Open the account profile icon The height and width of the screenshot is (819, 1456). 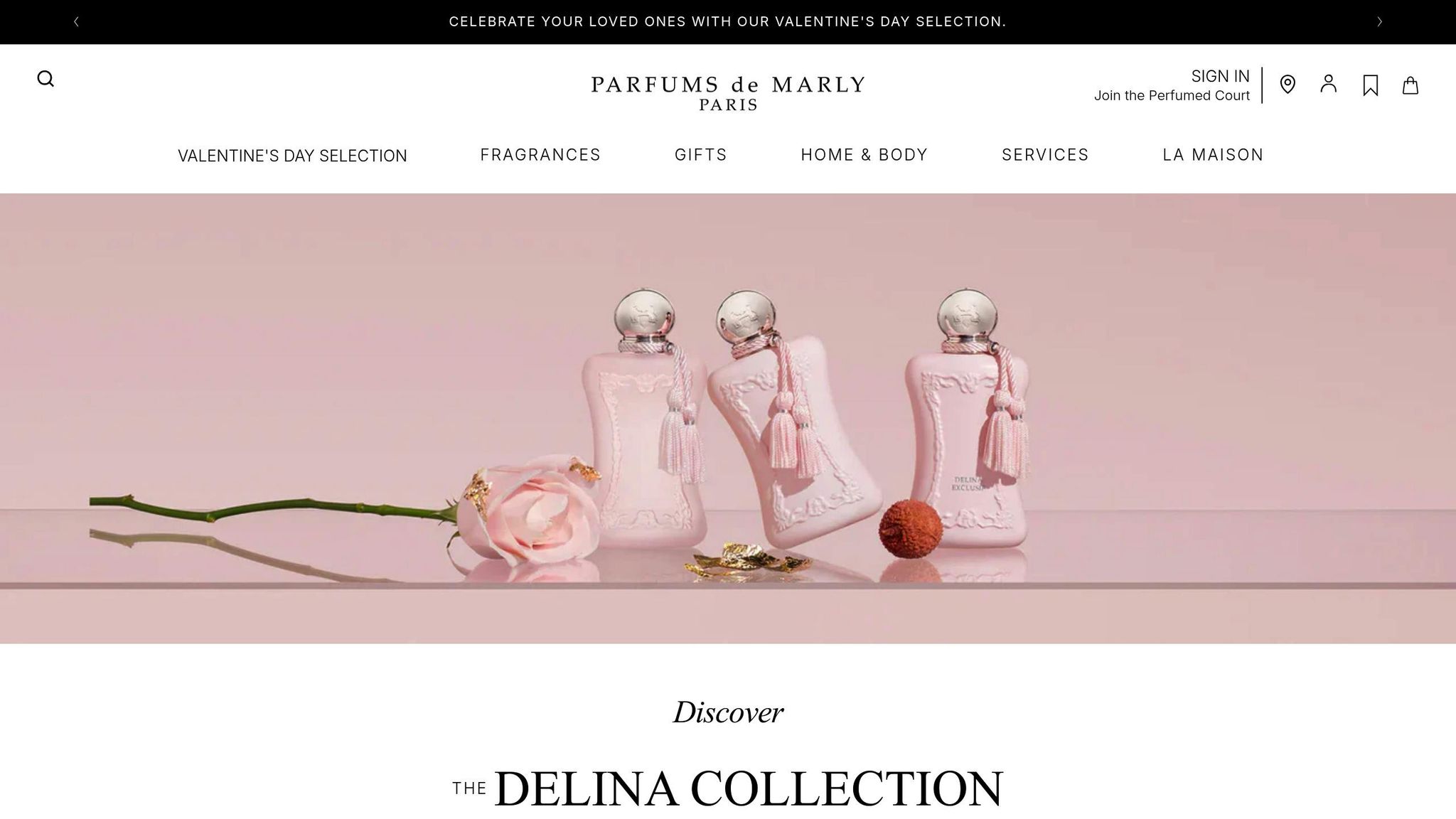point(1329,84)
